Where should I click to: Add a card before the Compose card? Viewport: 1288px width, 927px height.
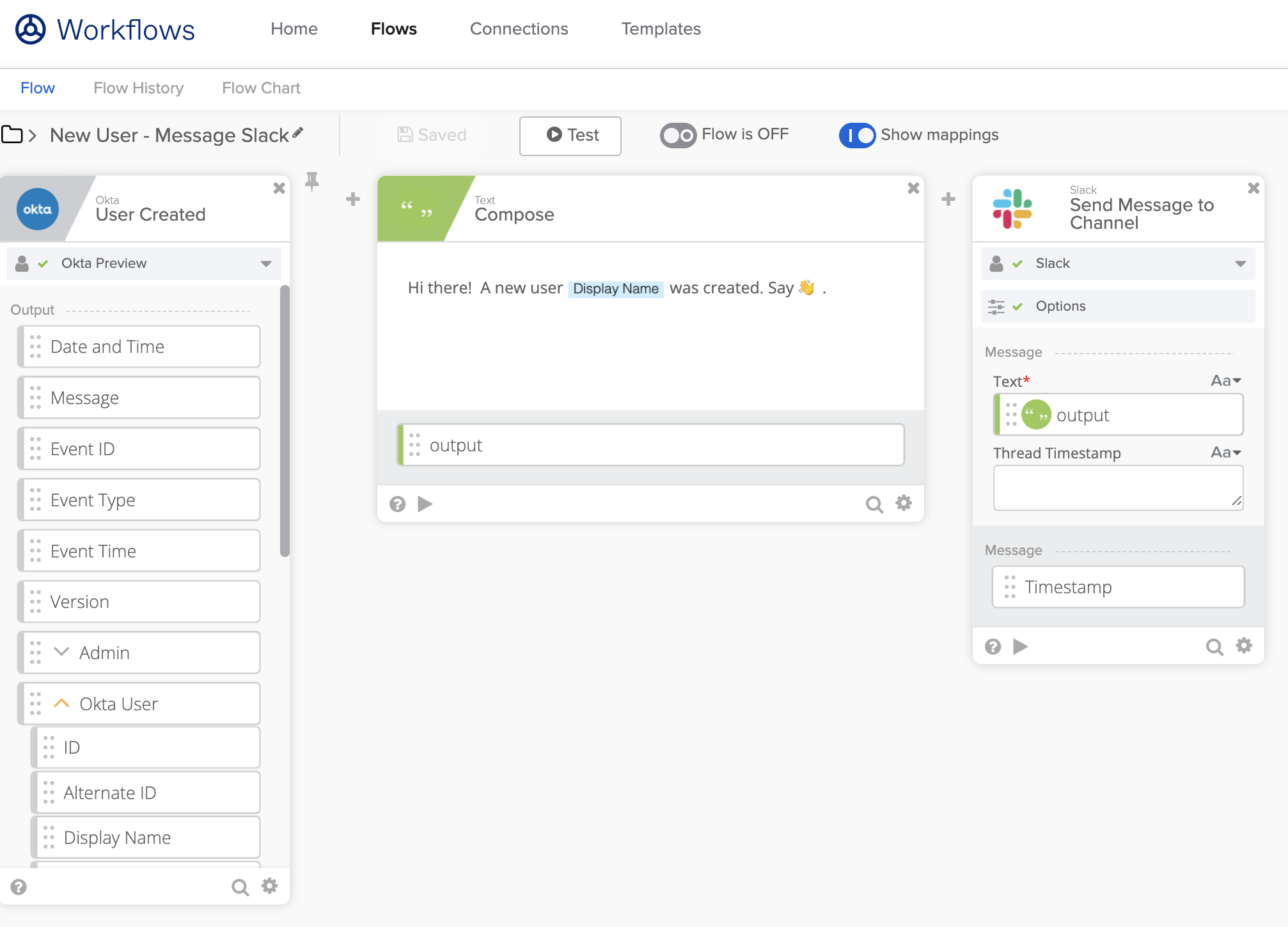click(353, 199)
